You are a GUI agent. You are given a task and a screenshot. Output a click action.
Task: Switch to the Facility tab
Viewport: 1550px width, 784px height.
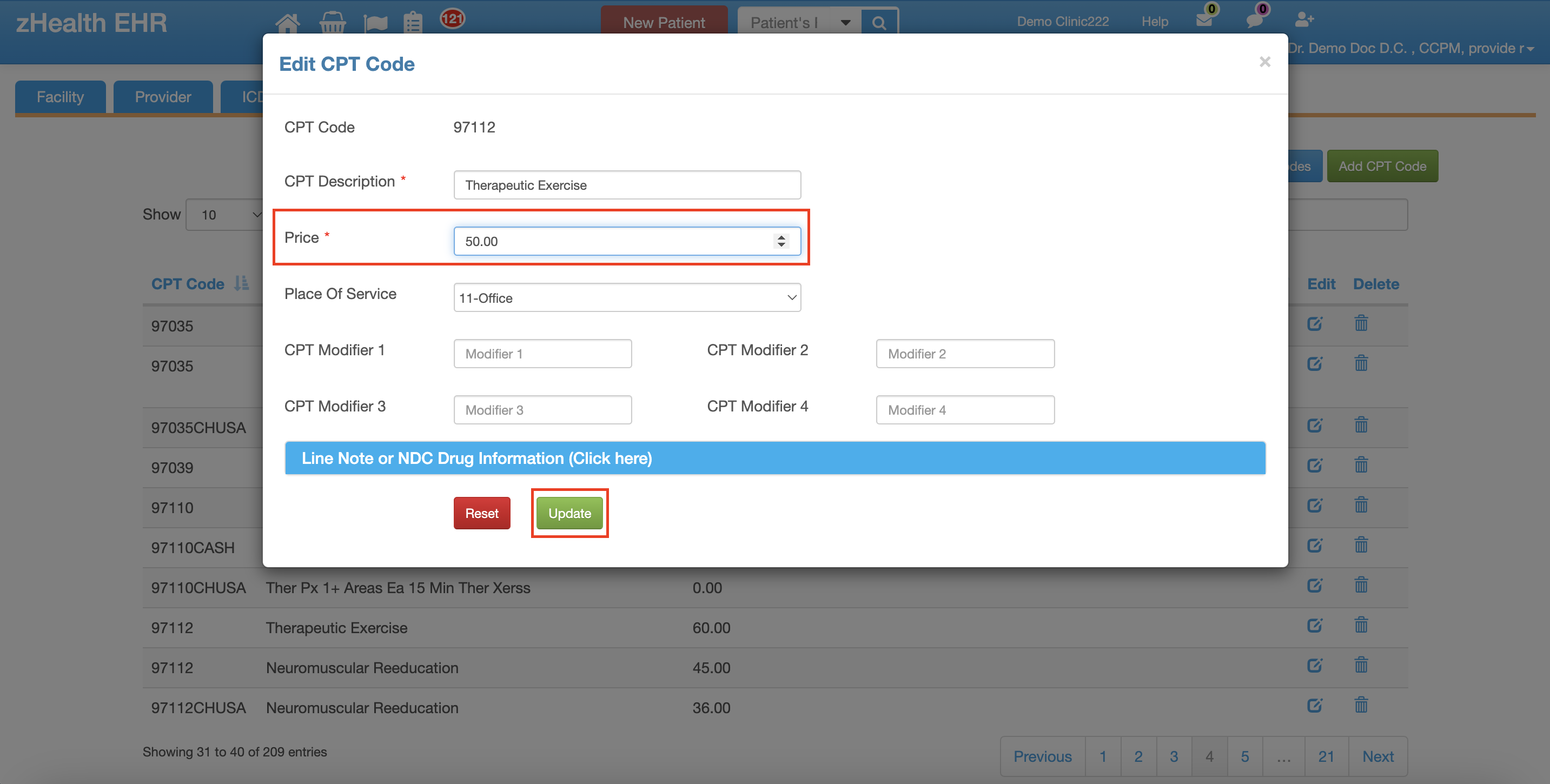pos(60,96)
